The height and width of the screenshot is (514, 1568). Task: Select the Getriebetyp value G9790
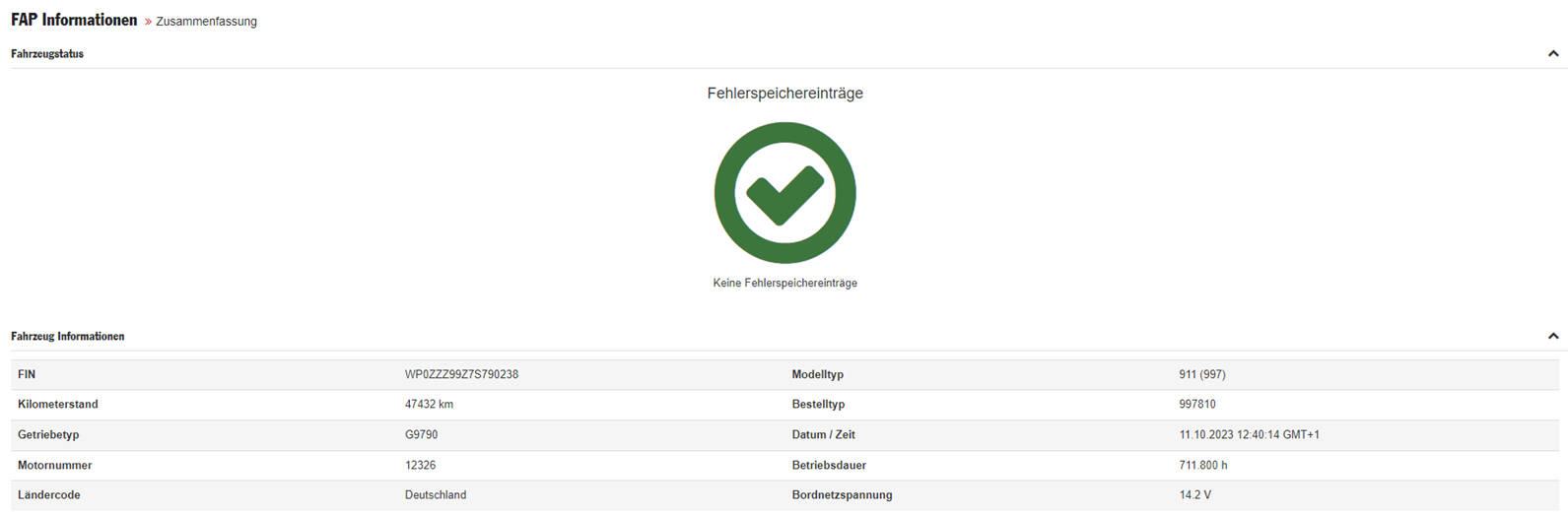[421, 435]
